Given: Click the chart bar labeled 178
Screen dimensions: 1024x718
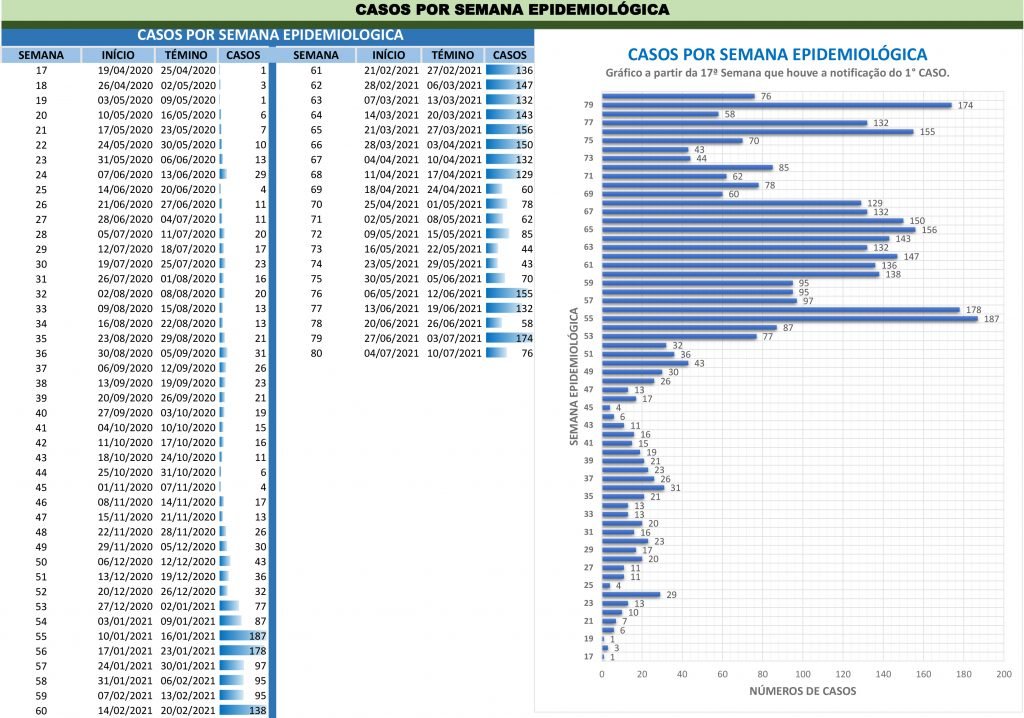Looking at the screenshot, I should click(780, 310).
